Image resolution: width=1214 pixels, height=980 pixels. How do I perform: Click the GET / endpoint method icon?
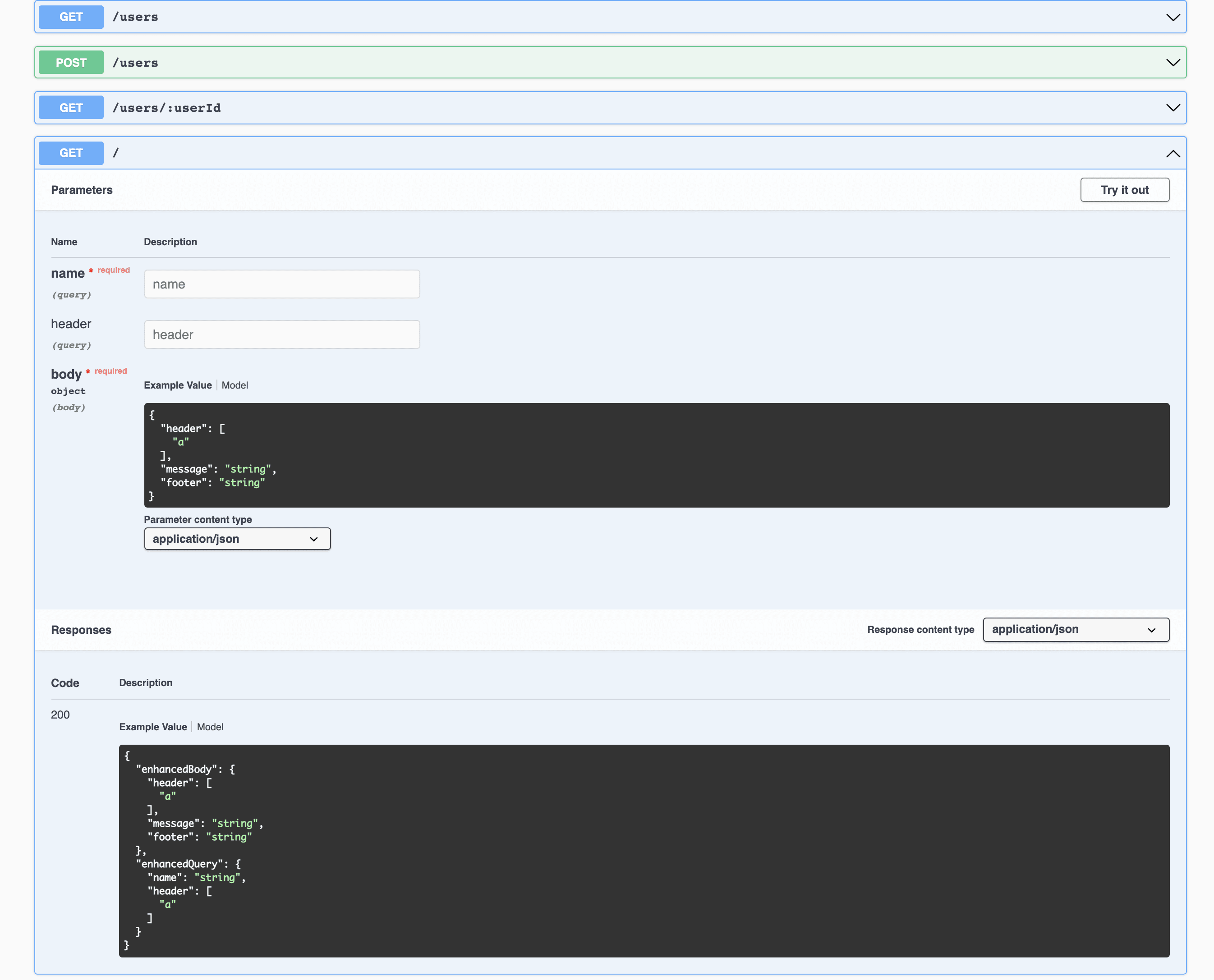click(x=71, y=153)
